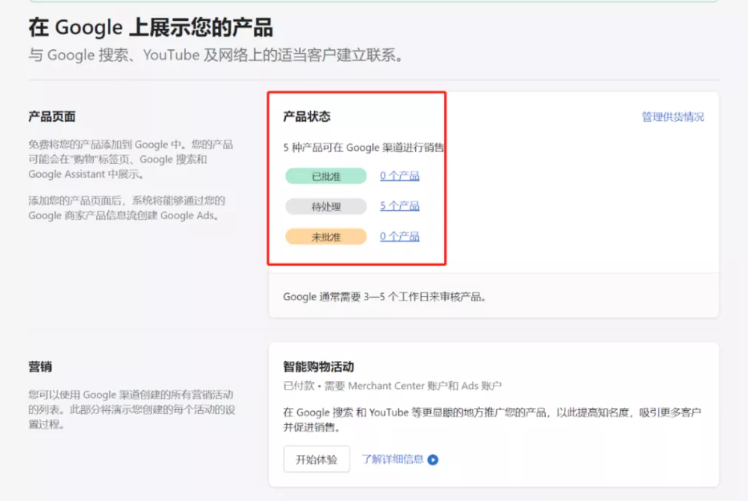Open the 了解详细信息 link
The image size is (748, 501).
[393, 459]
